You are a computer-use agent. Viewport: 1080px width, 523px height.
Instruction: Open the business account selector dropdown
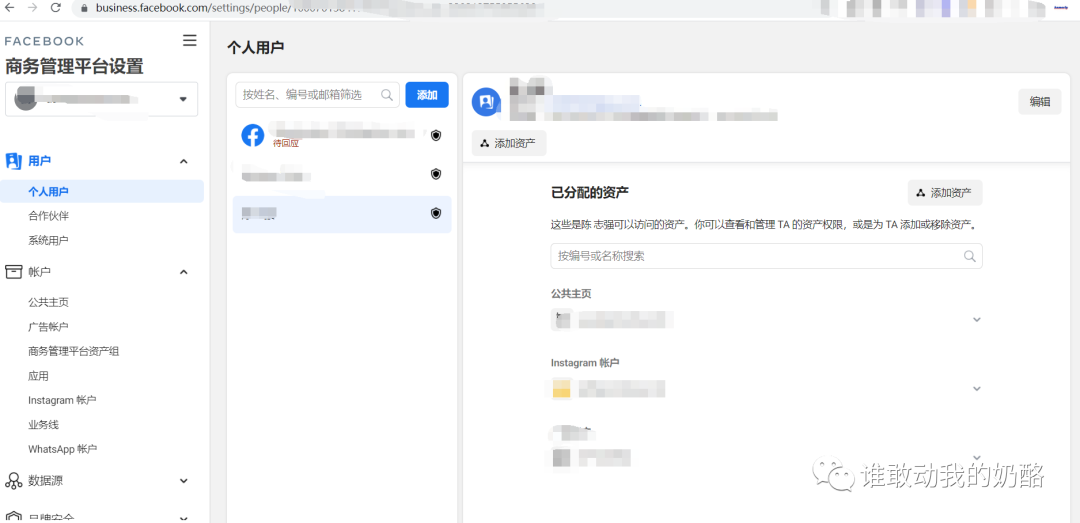coord(101,99)
